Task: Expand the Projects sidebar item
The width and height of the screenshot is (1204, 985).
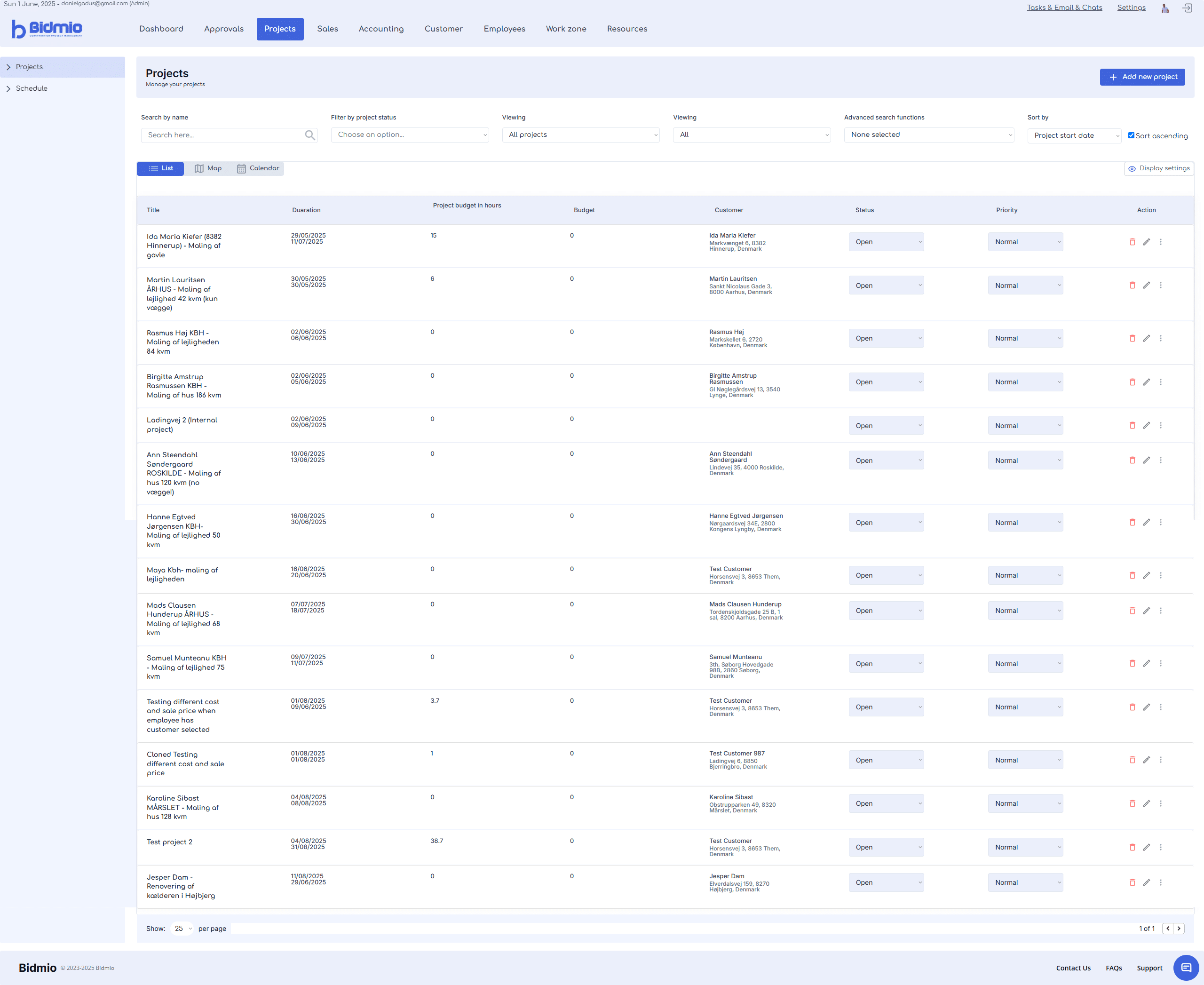Action: pyautogui.click(x=63, y=67)
